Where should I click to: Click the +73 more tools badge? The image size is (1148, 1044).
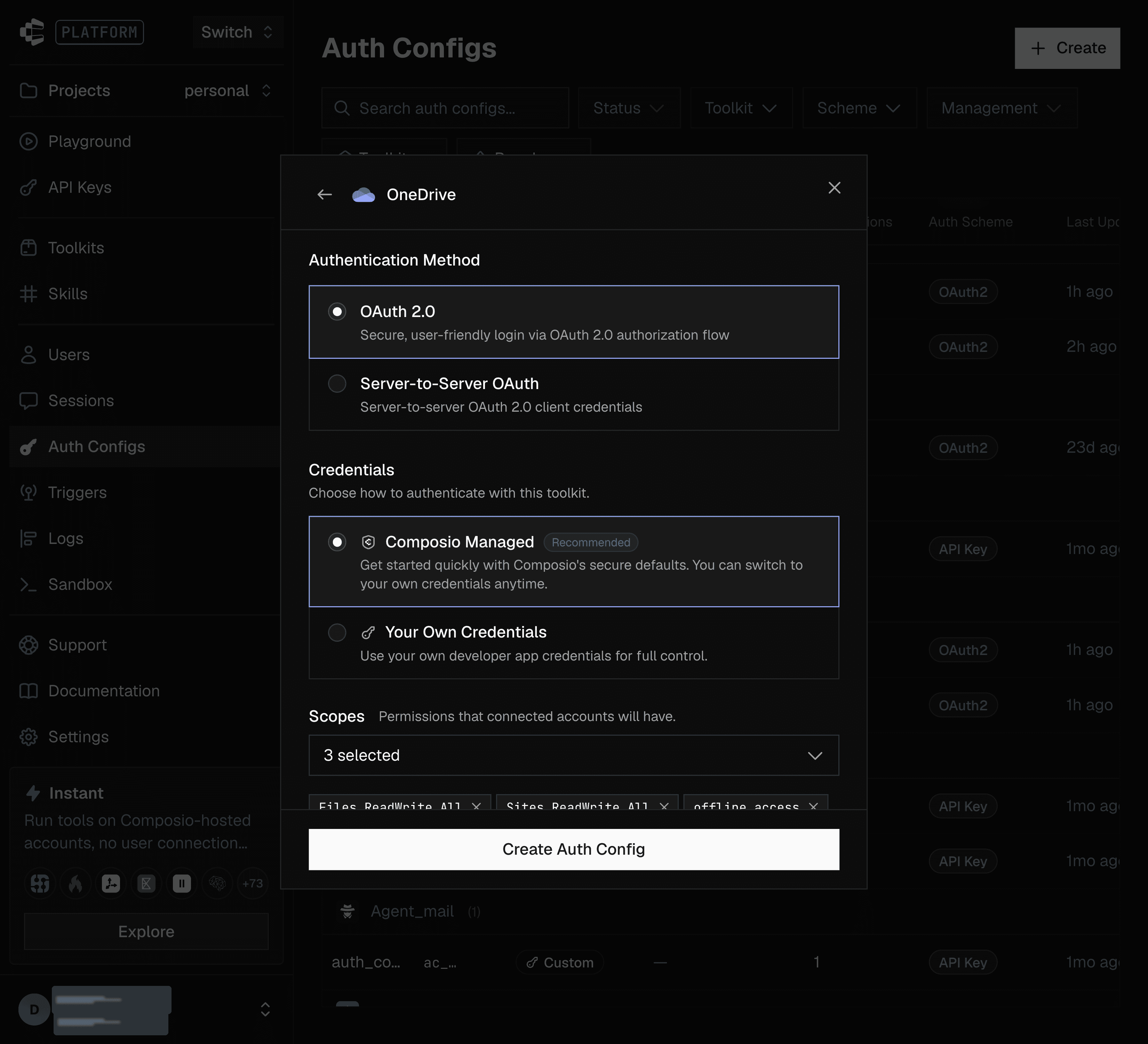[252, 883]
